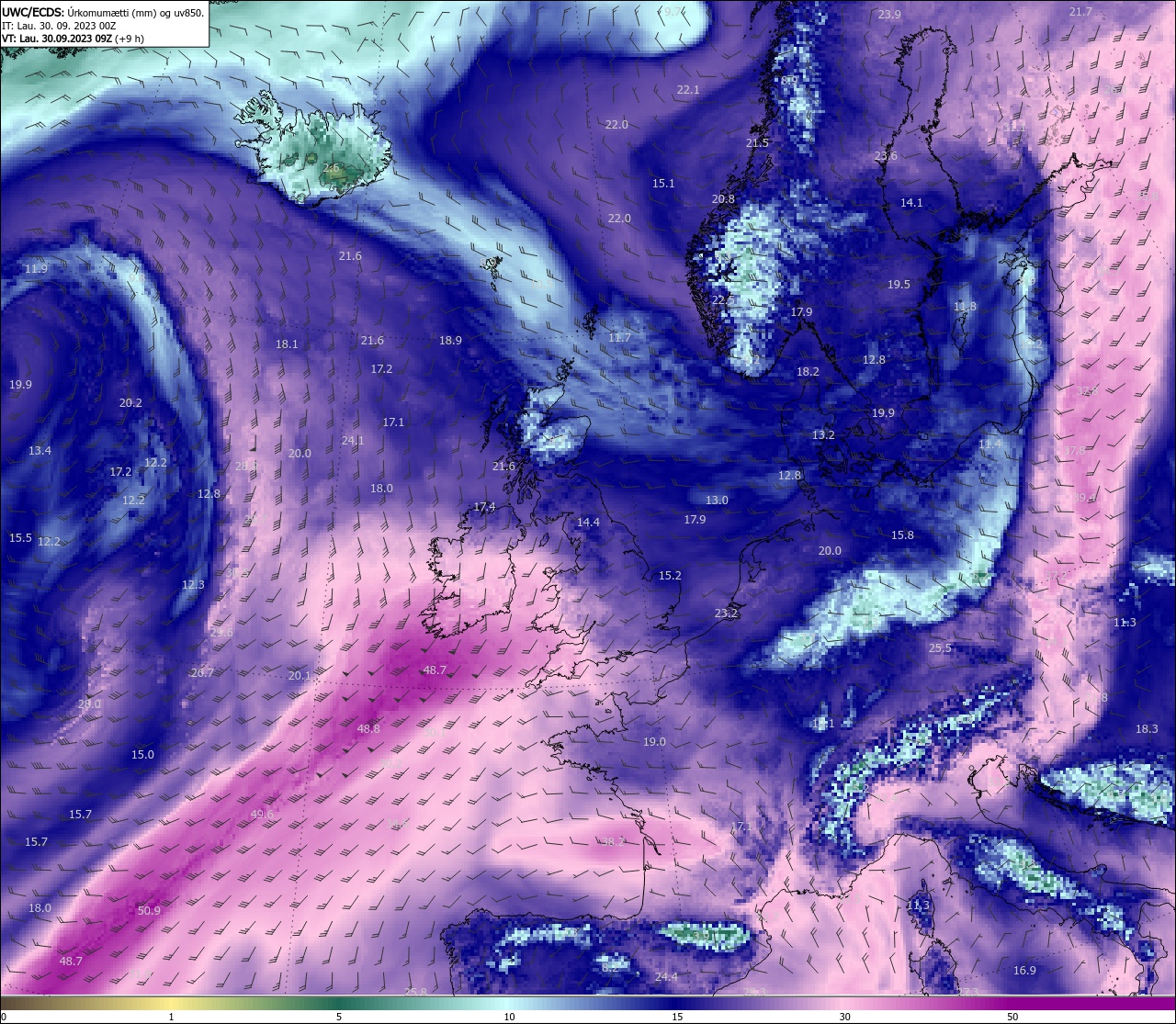Screen dimensions: 1176x1024
Task: Click the 12.3 value on the map
Action: point(193,585)
